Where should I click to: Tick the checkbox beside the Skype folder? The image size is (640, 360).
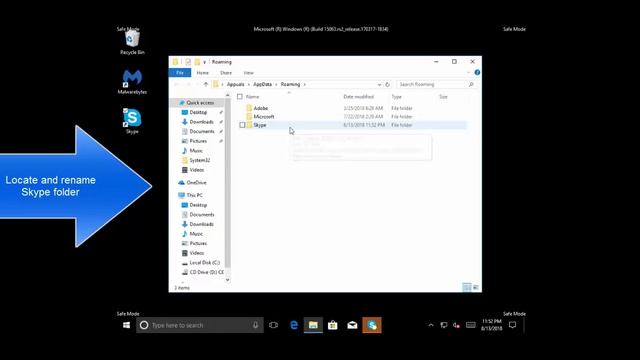[242, 125]
